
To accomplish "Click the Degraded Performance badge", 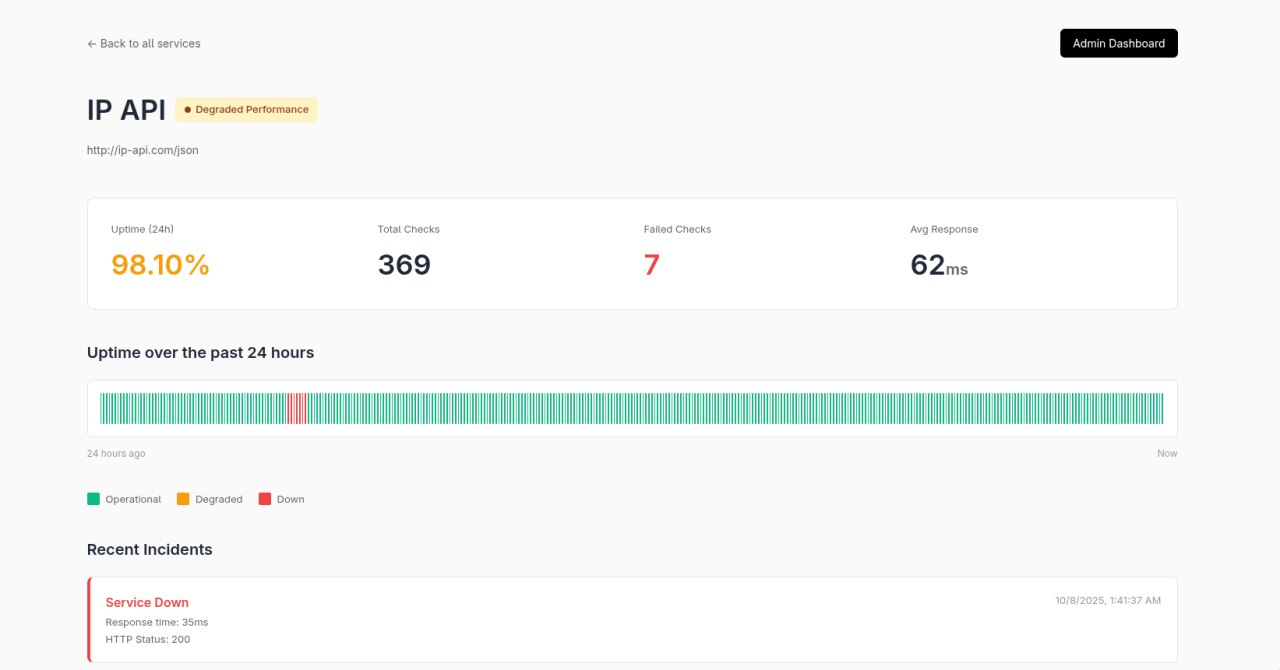I will (x=246, y=109).
